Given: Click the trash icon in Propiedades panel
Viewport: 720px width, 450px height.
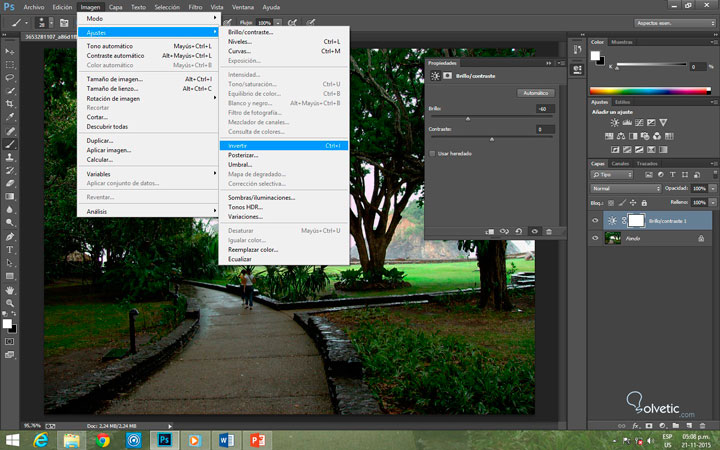Looking at the screenshot, I should tap(549, 231).
